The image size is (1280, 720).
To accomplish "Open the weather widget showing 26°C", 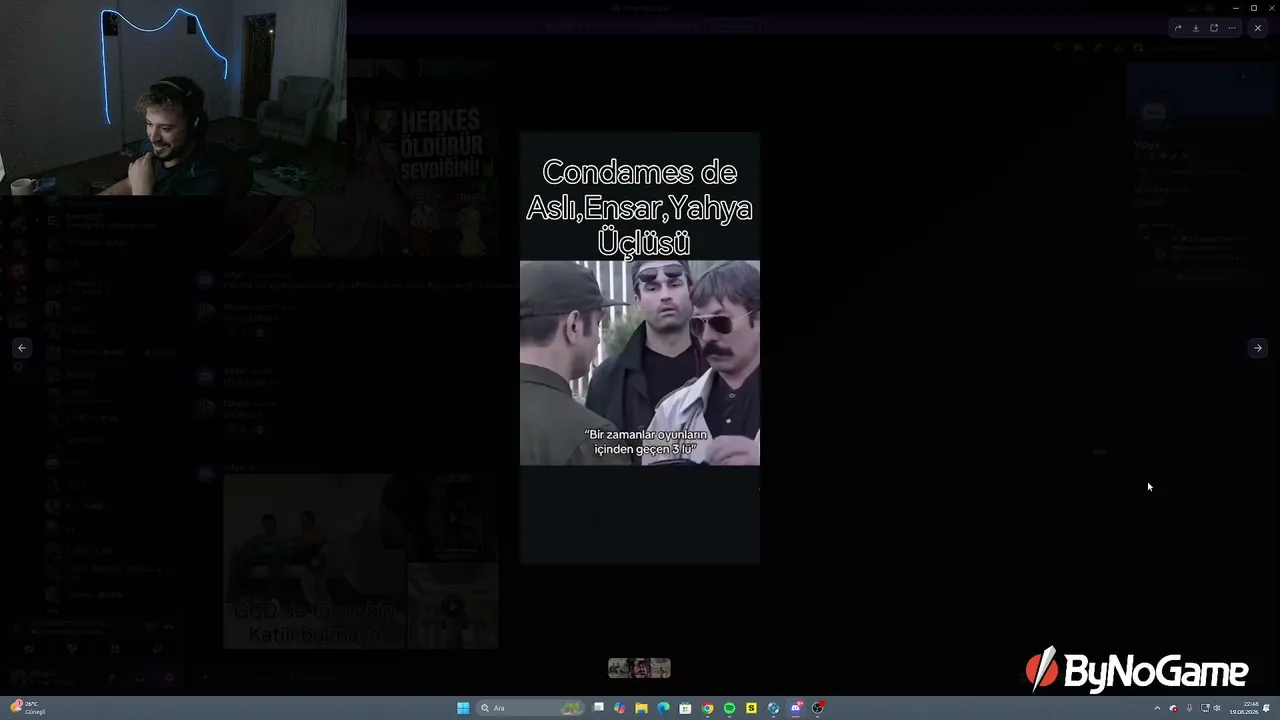I will point(27,708).
